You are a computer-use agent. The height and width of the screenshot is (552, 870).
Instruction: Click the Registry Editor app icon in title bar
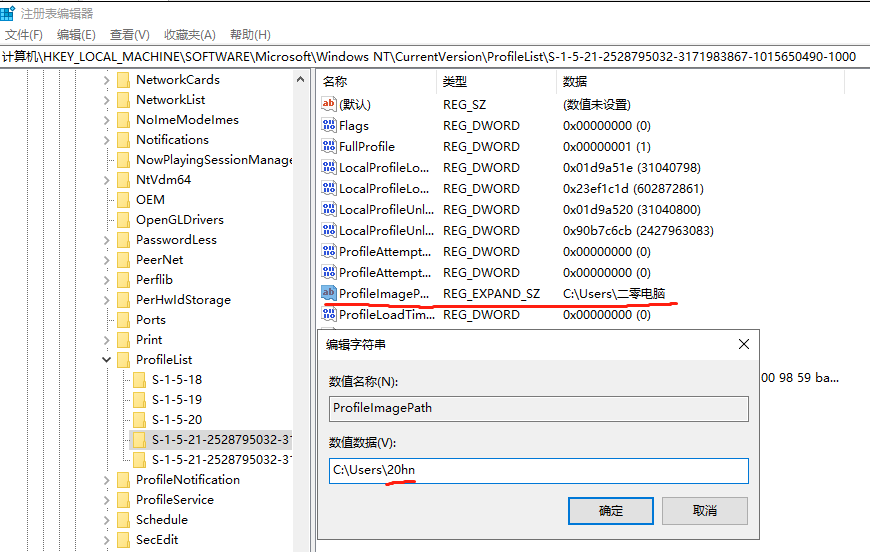click(9, 13)
